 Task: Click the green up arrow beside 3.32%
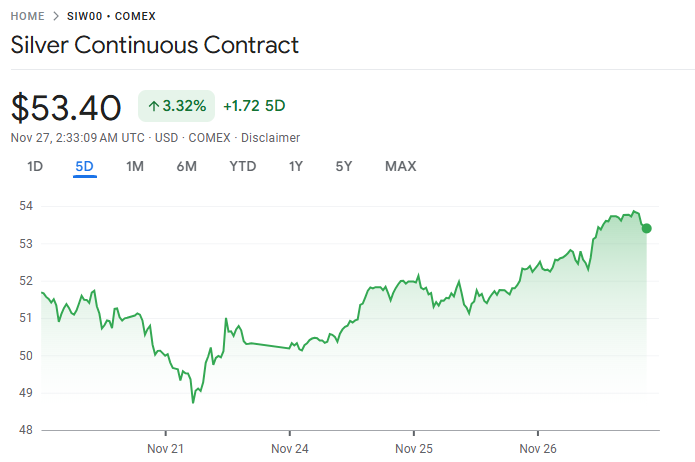pyautogui.click(x=154, y=106)
